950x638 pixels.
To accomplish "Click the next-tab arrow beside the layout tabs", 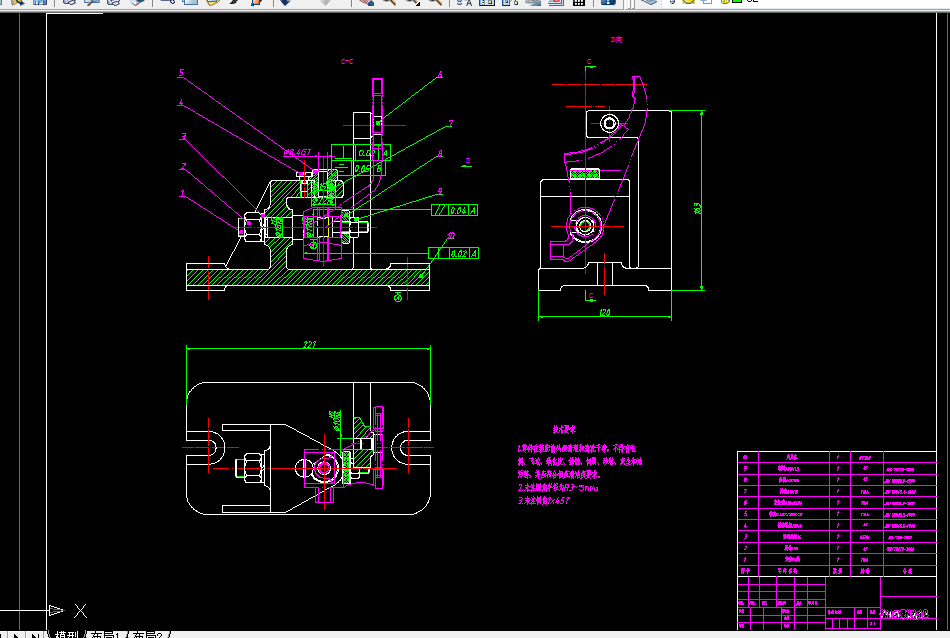I will [x=16, y=635].
